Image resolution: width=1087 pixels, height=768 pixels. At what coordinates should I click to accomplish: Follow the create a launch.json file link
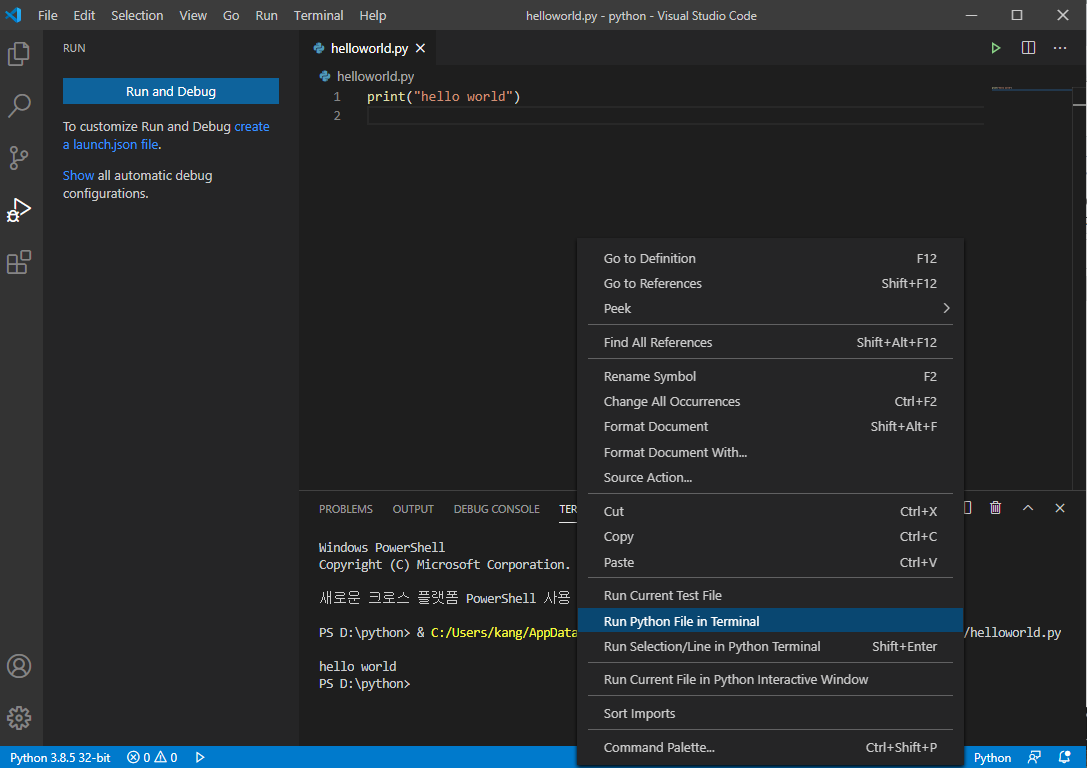(166, 135)
